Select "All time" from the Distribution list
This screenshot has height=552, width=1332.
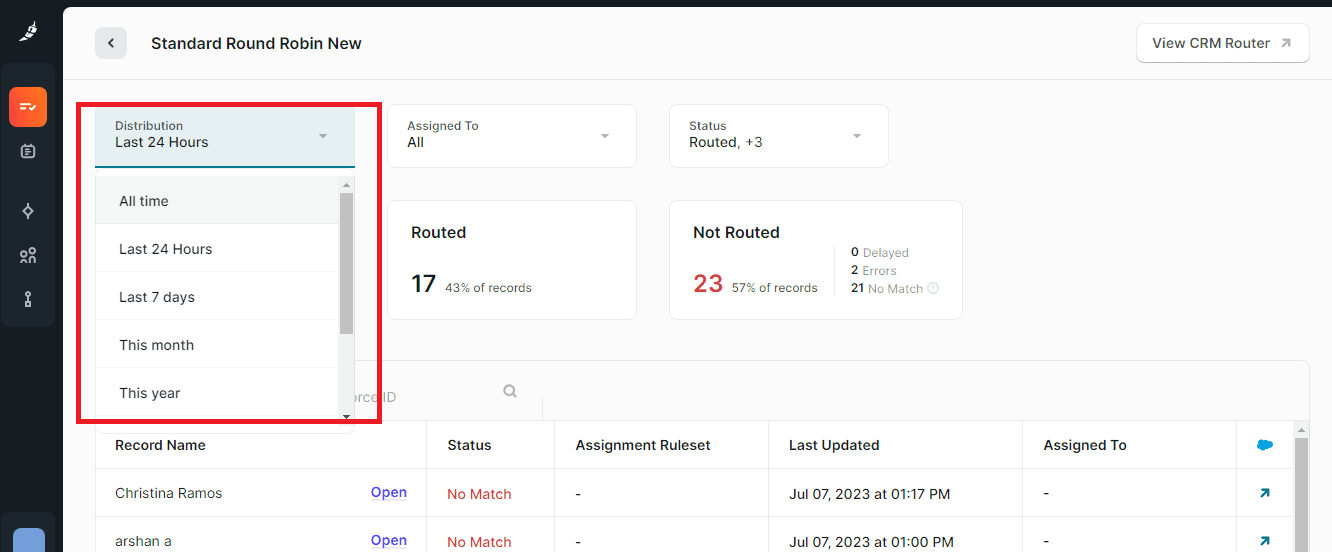click(144, 201)
